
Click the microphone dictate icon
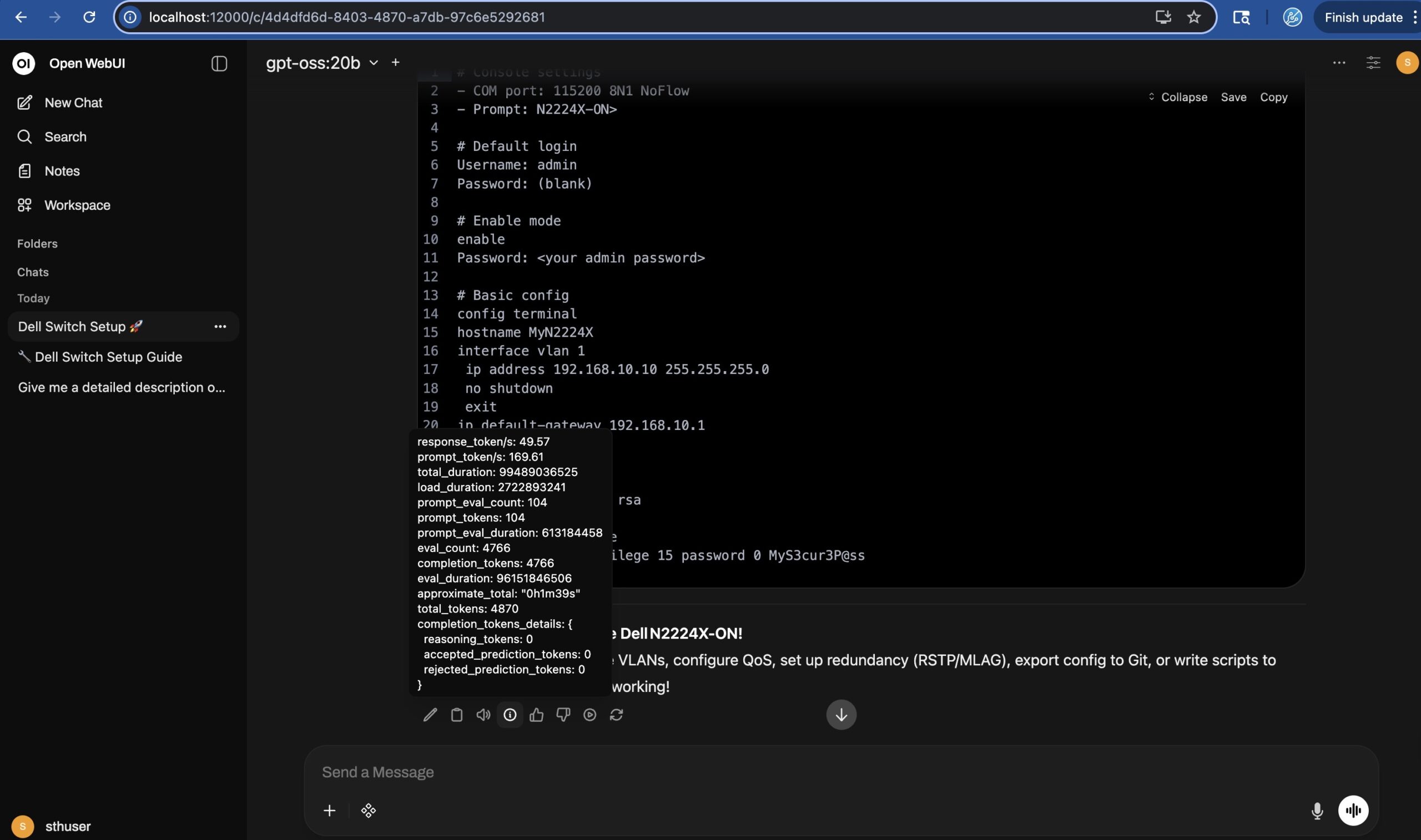[1317, 811]
